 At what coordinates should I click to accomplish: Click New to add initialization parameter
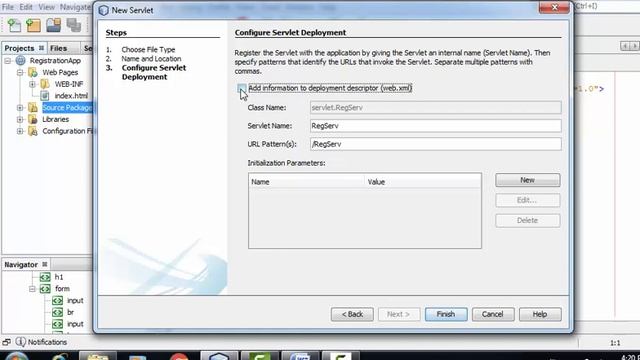click(x=527, y=180)
